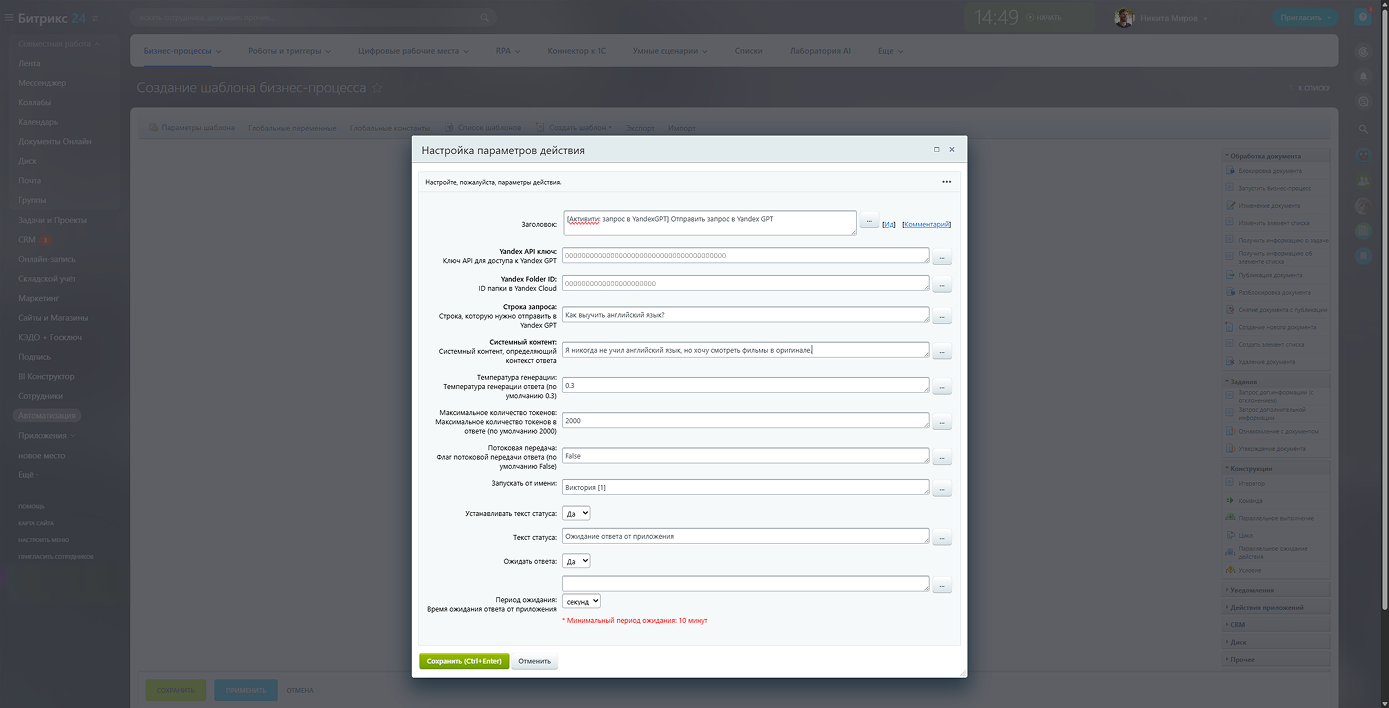Click the search magnifier in right sidebar
Viewport: 1389px width, 708px height.
click(x=1363, y=129)
